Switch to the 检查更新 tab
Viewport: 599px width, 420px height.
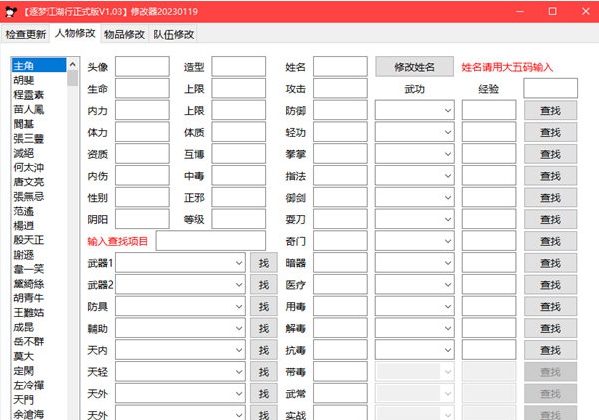(26, 34)
